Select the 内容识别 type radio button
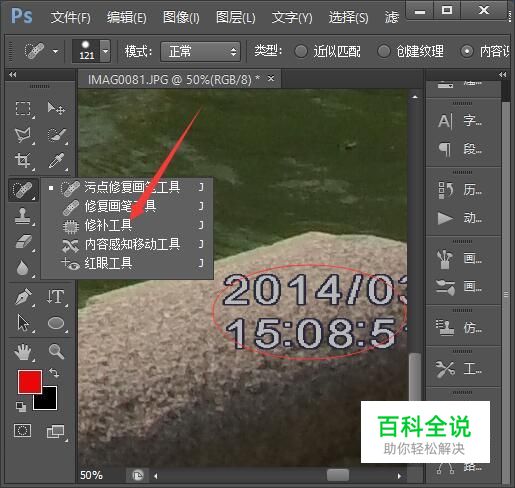The image size is (515, 488). [x=467, y=51]
